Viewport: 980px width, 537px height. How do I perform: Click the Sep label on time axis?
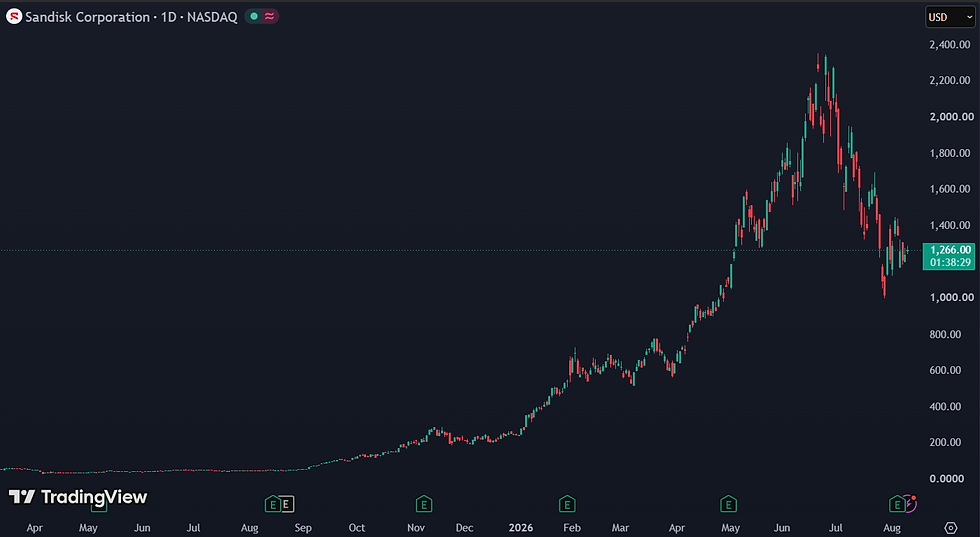(x=303, y=528)
